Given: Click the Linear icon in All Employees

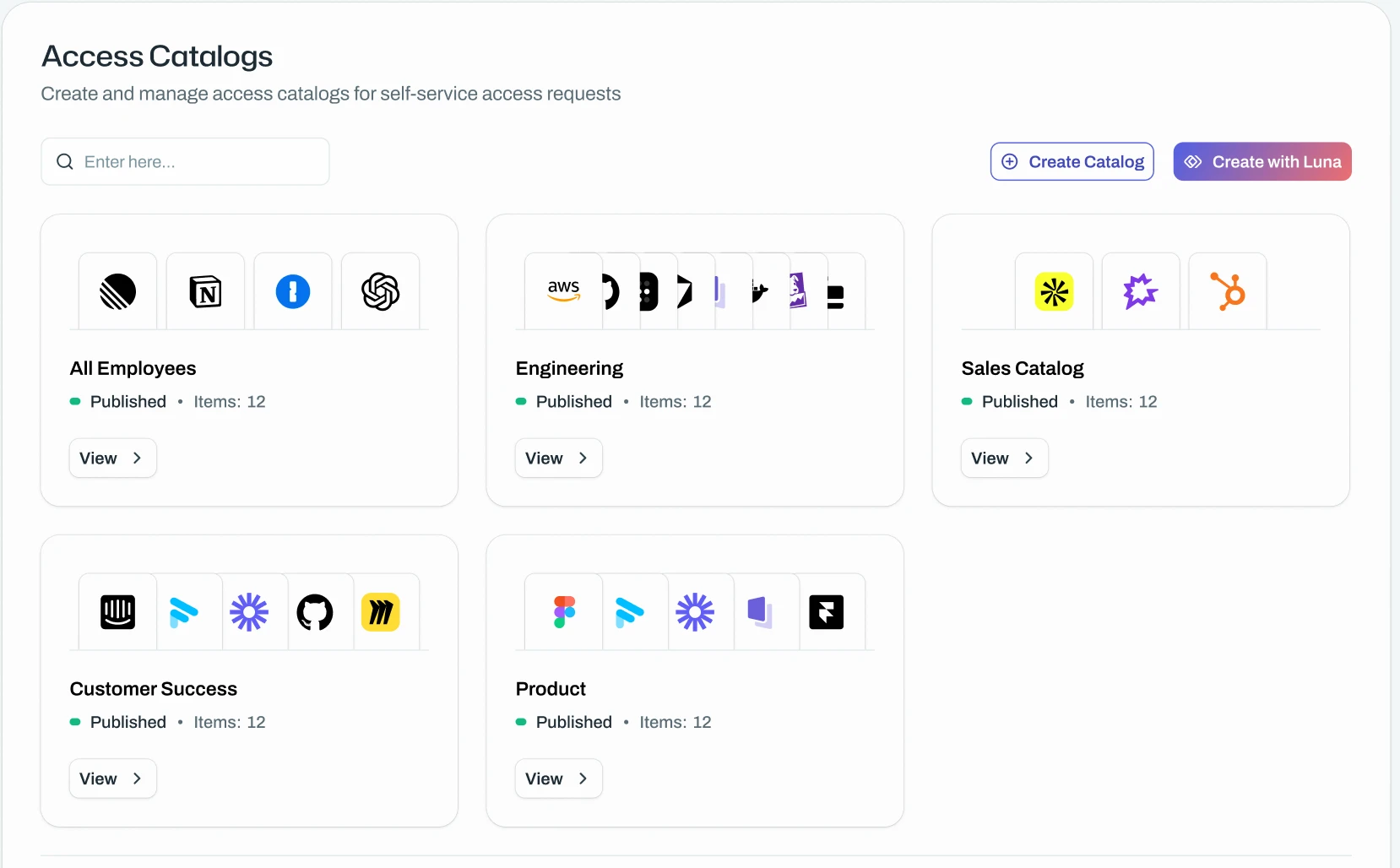Looking at the screenshot, I should [117, 292].
